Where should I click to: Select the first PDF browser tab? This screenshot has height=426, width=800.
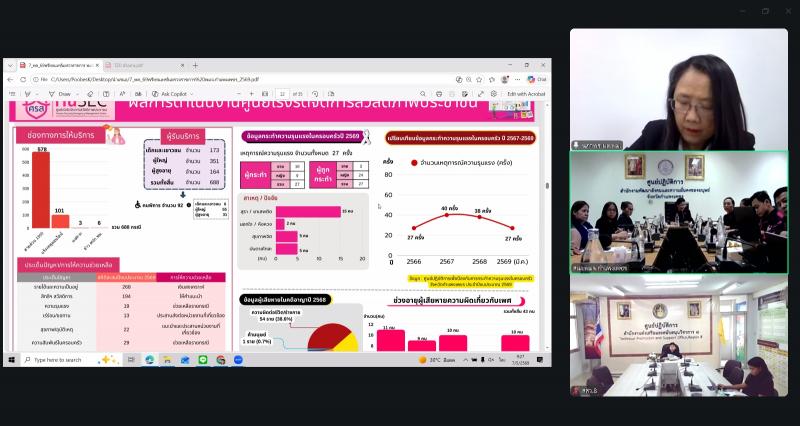click(x=59, y=65)
